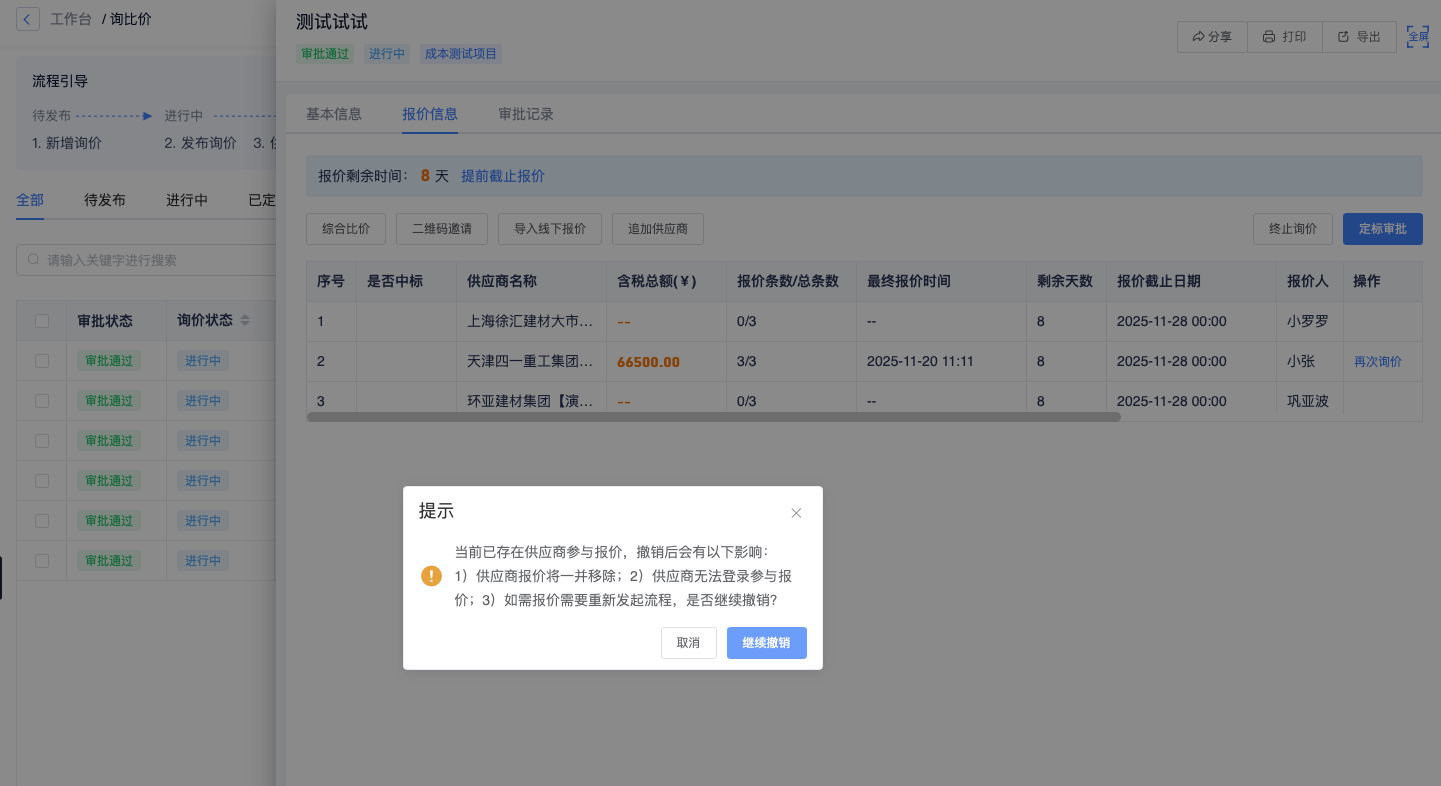
Task: Toggle the select-all checkbox in table header
Action: (42, 321)
